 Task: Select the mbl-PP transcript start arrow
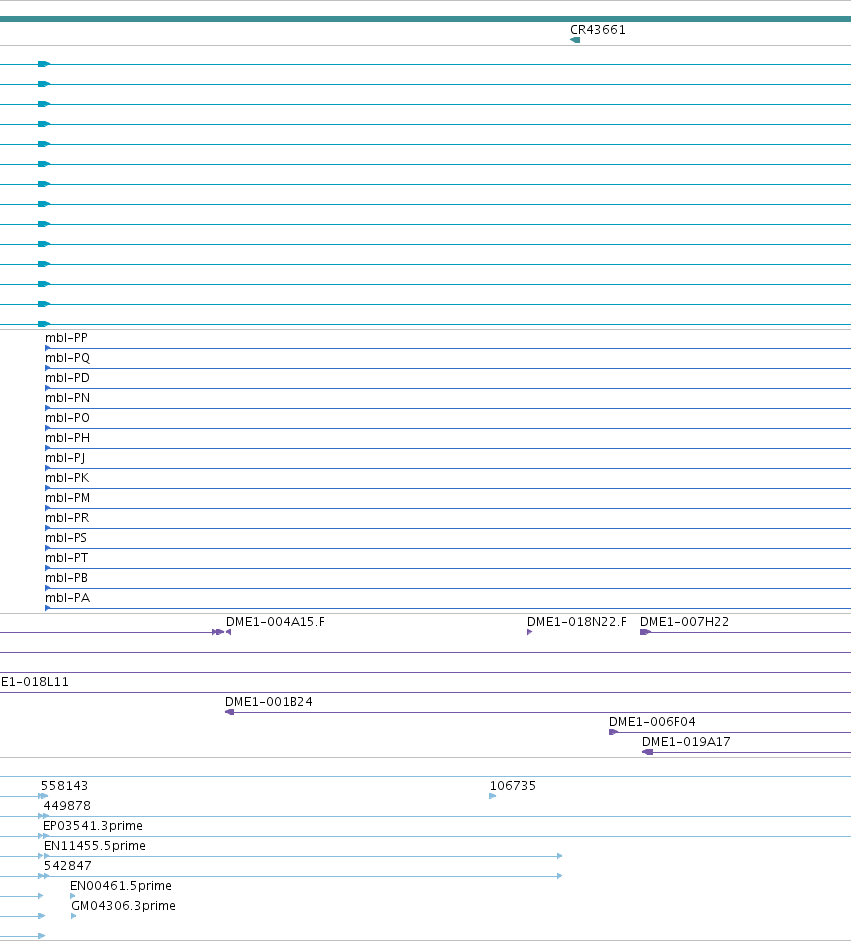[x=47, y=348]
